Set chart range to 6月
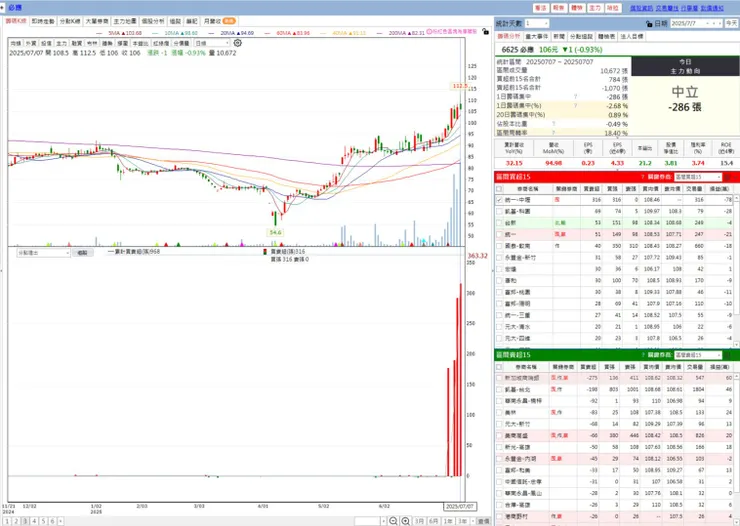 point(433,521)
